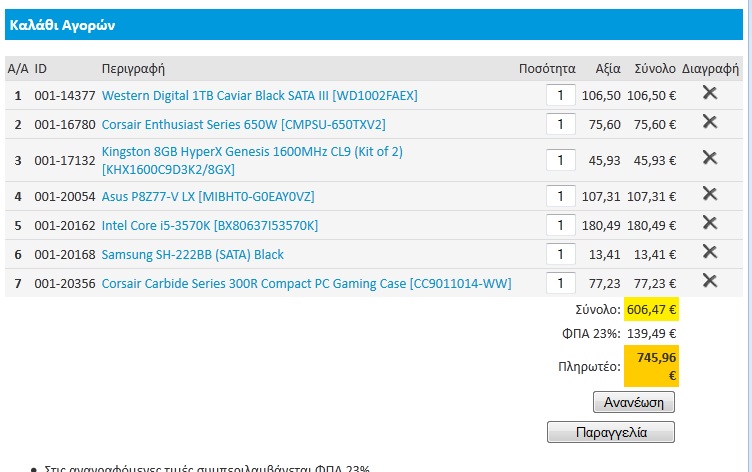
Task: Remove Samsung SH-222BB from cart
Action: click(710, 251)
